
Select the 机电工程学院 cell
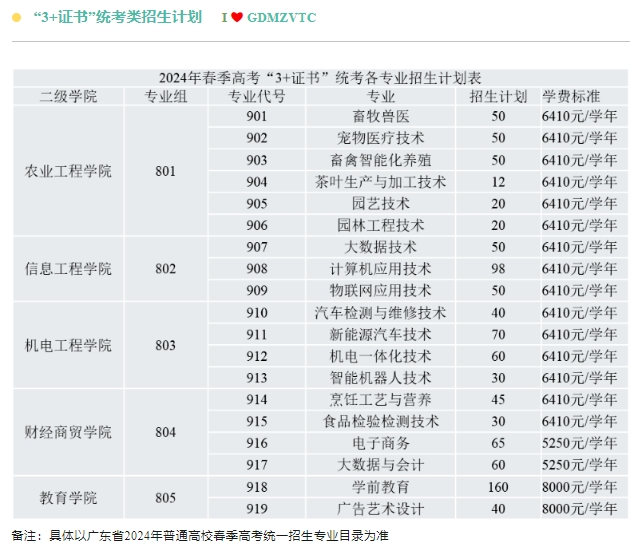coord(68,345)
